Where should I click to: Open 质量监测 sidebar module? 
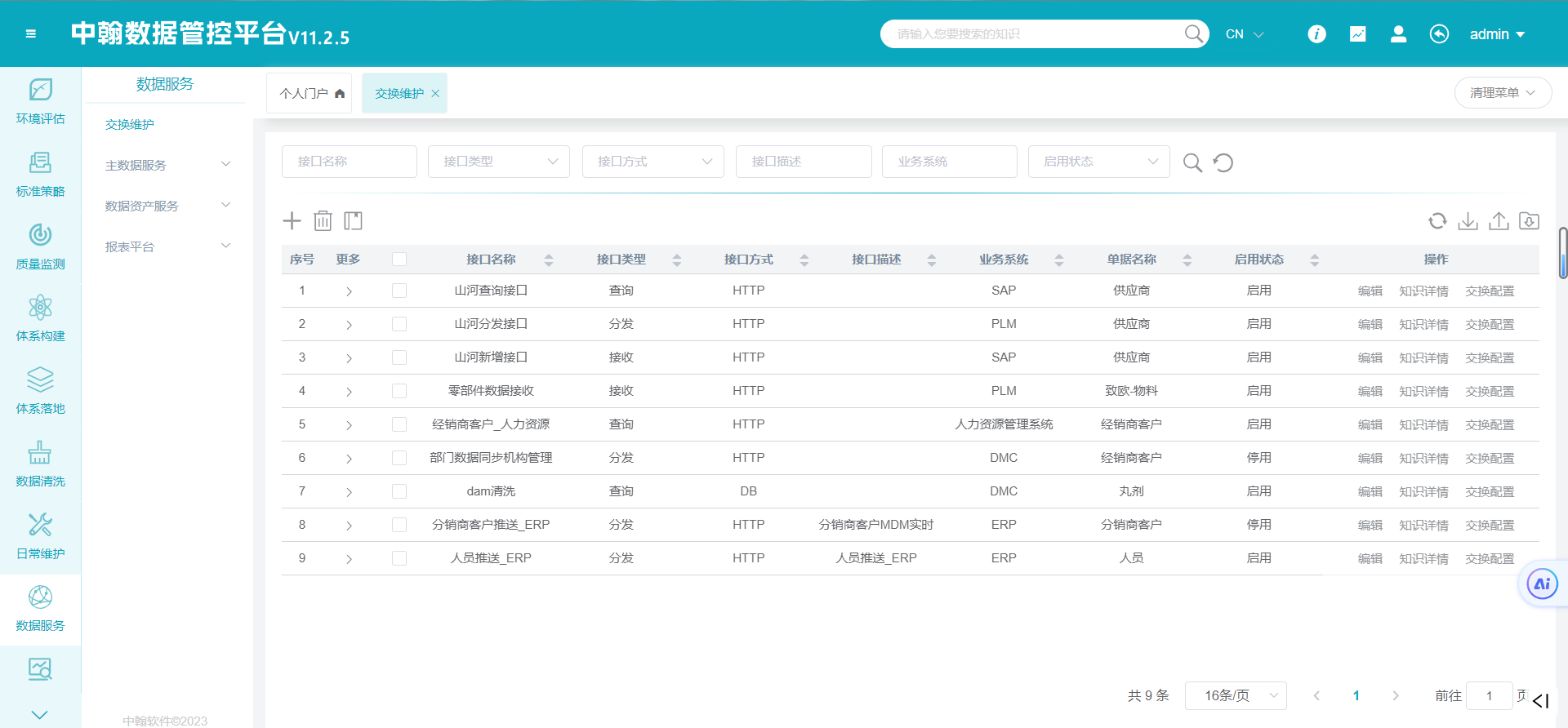[40, 247]
